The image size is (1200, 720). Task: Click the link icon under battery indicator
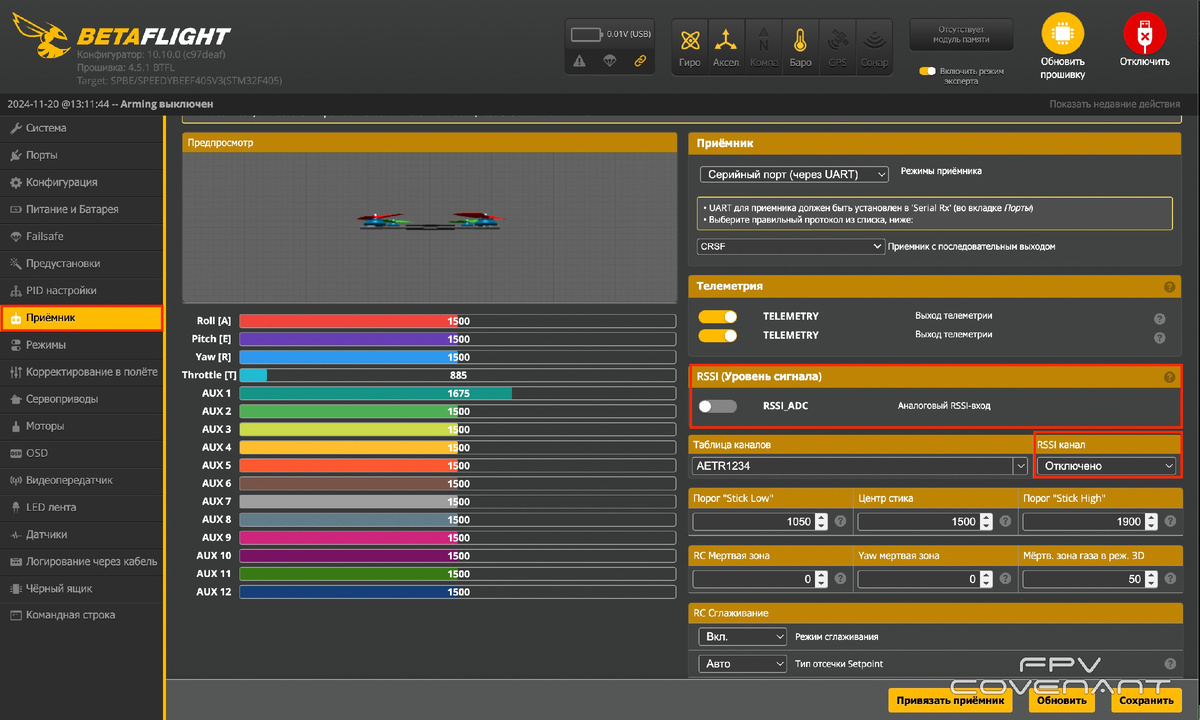640,61
